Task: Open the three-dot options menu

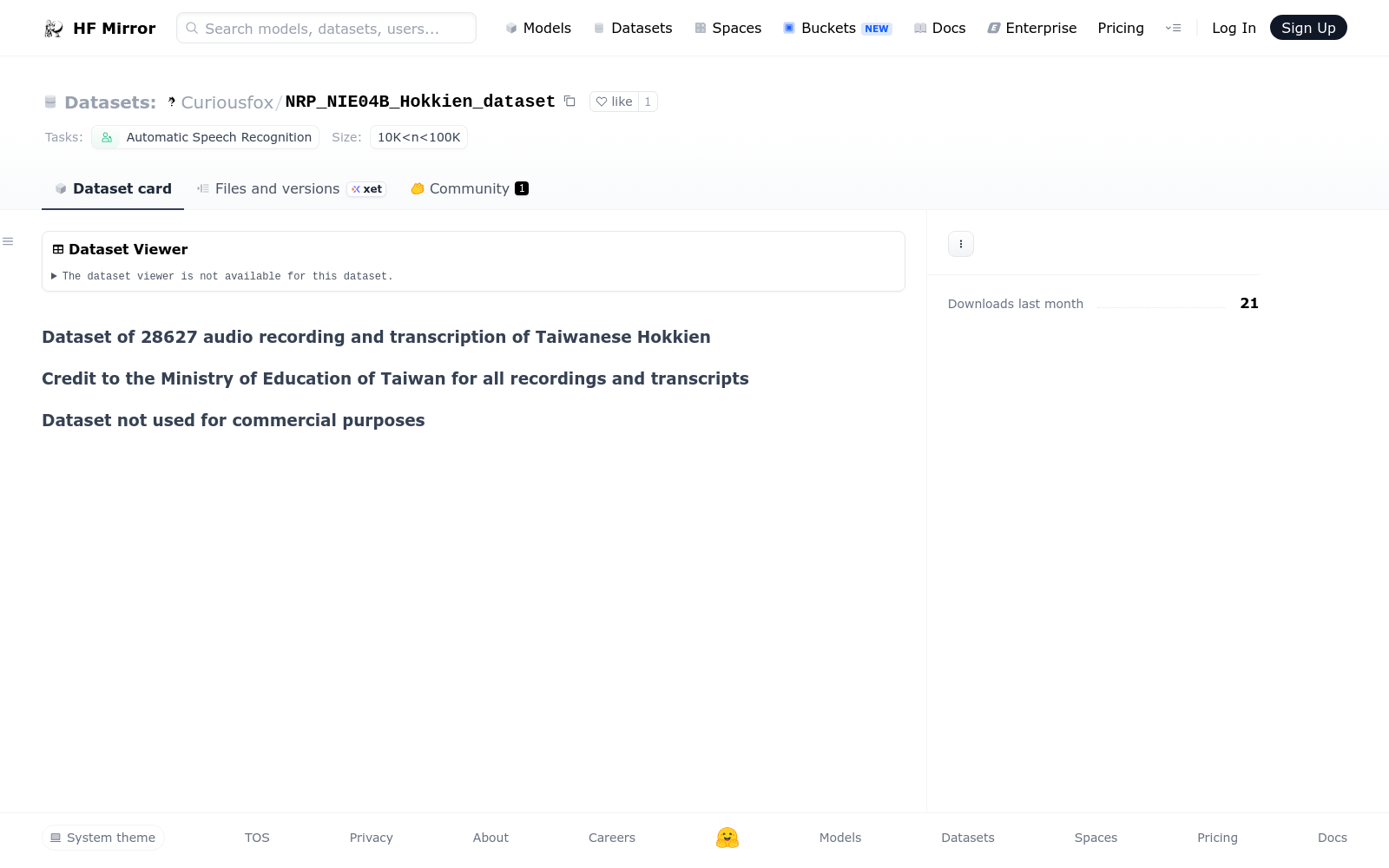Action: coord(961,244)
